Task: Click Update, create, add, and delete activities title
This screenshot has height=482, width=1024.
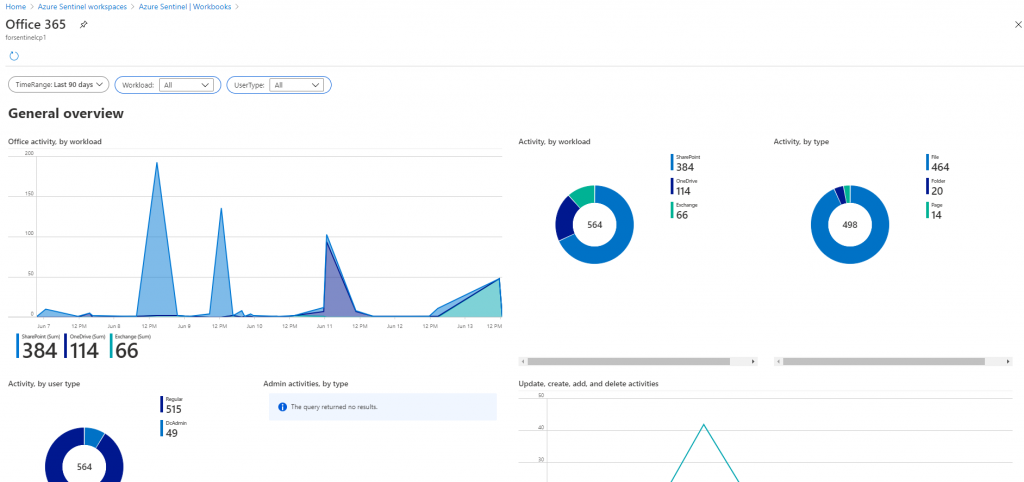Action: click(x=588, y=384)
